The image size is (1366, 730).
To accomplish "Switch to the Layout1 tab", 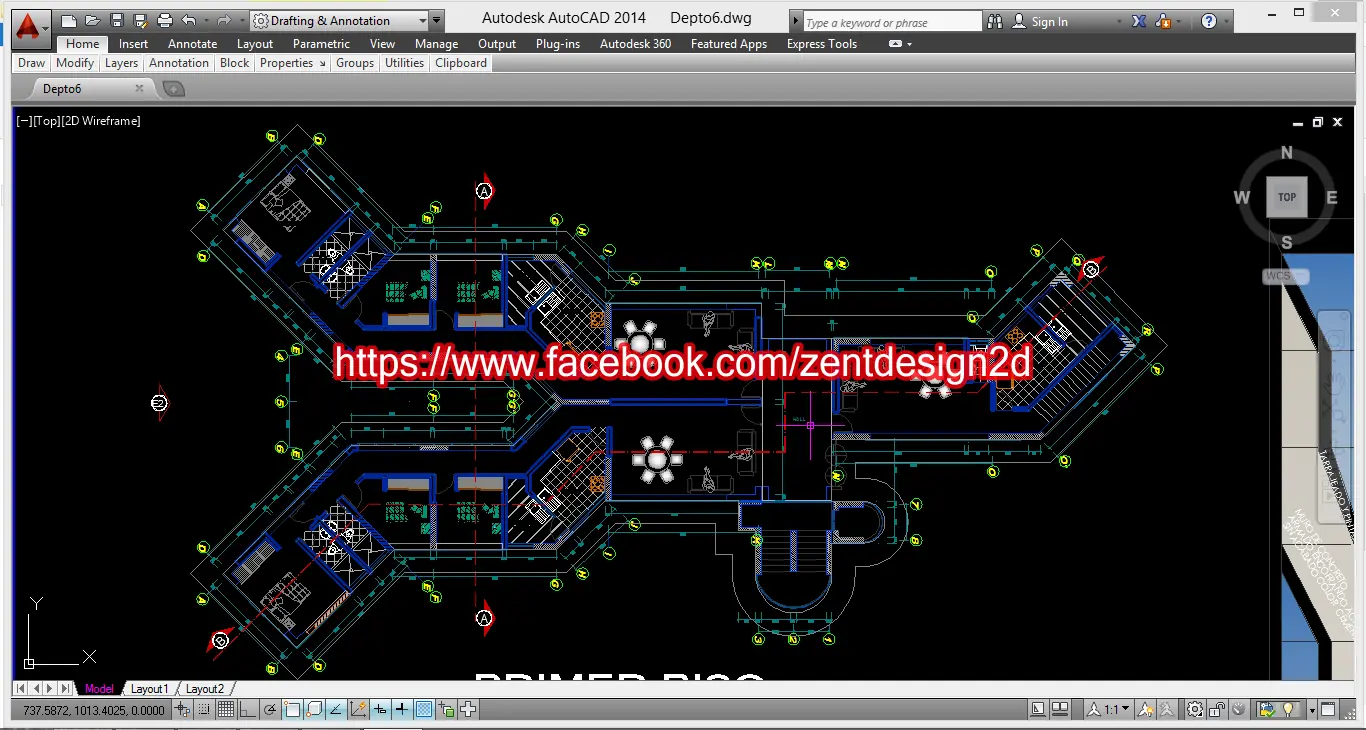I will pos(150,689).
